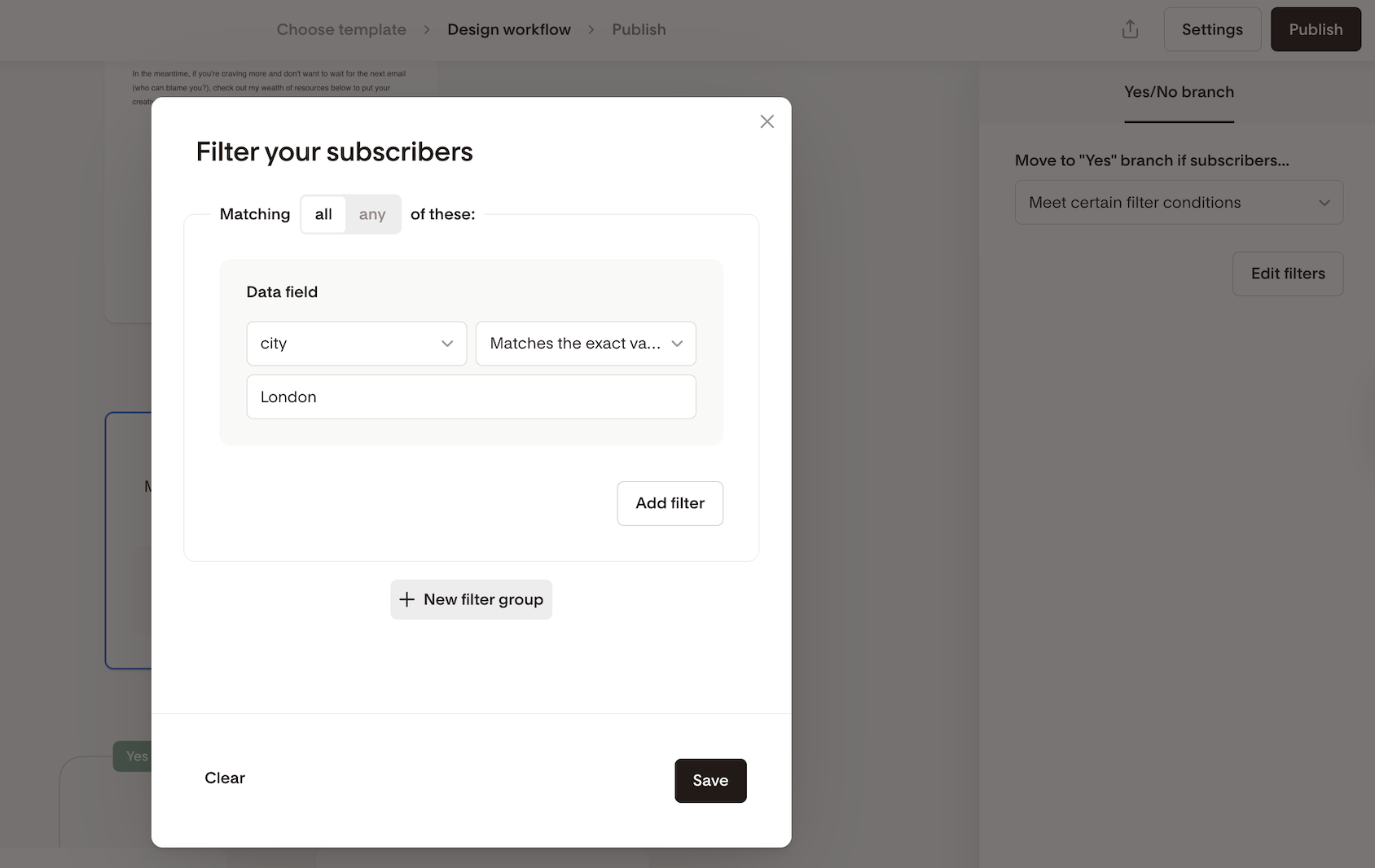Select the Yes/No branch tab
1375x868 pixels.
tap(1179, 92)
